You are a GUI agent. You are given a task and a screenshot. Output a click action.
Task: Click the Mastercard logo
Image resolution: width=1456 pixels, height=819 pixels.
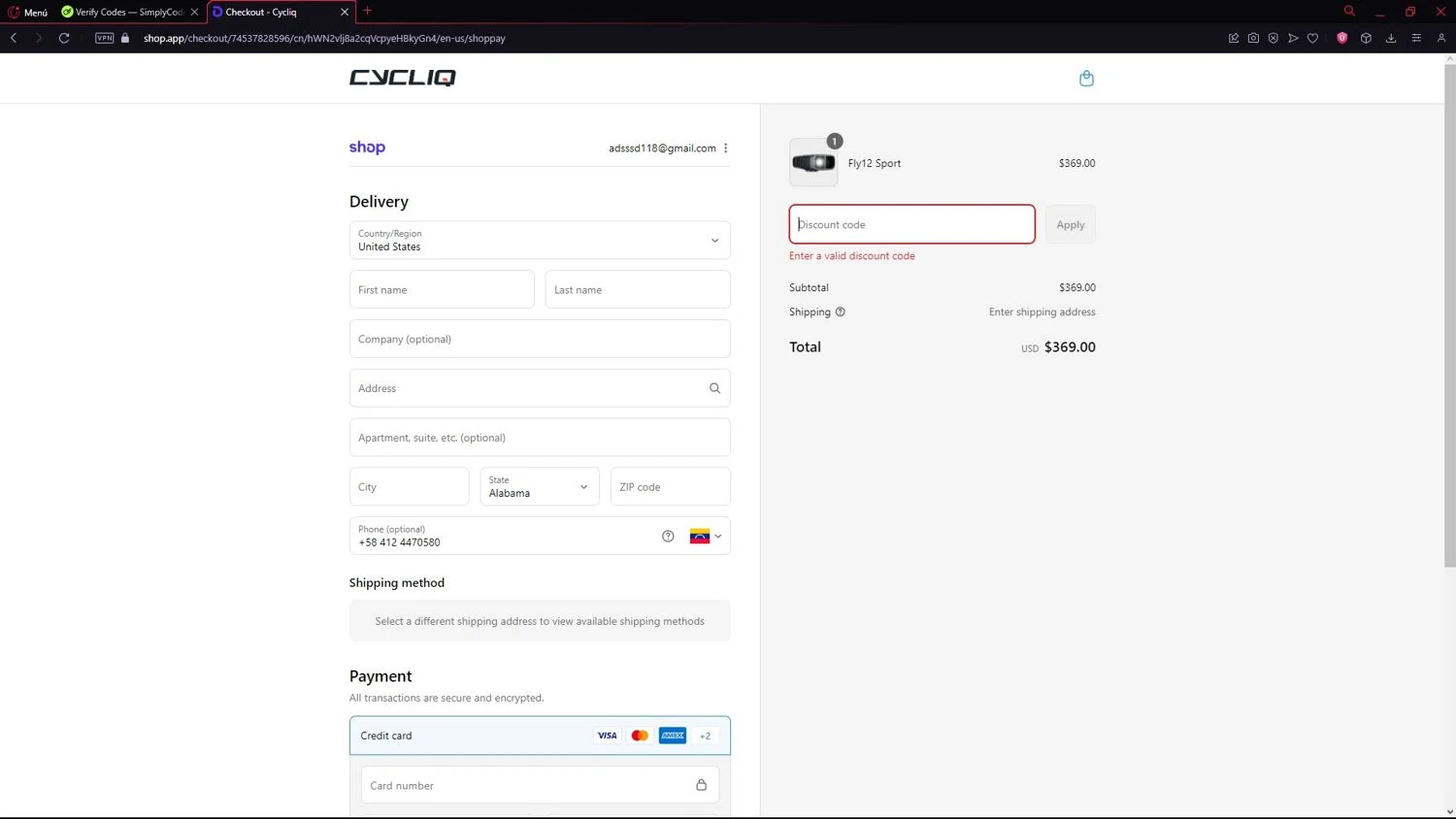(640, 736)
